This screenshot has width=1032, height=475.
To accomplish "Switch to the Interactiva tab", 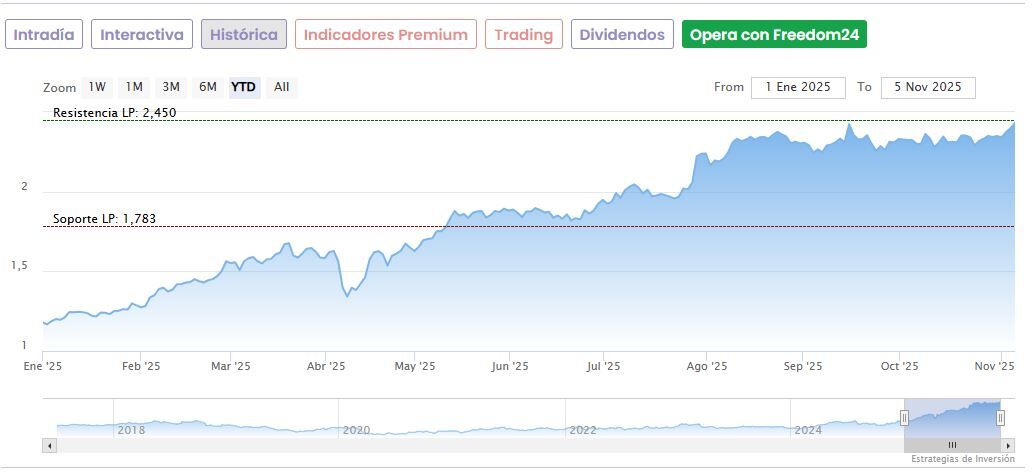I will (x=142, y=35).
